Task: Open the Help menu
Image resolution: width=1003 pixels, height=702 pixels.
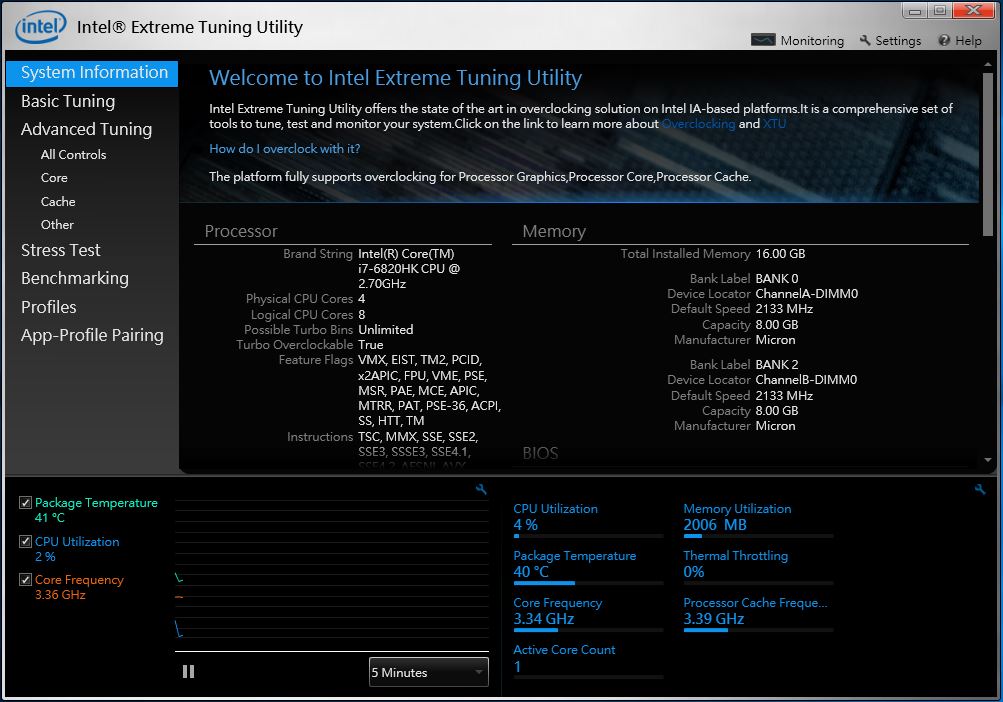Action: pyautogui.click(x=960, y=40)
